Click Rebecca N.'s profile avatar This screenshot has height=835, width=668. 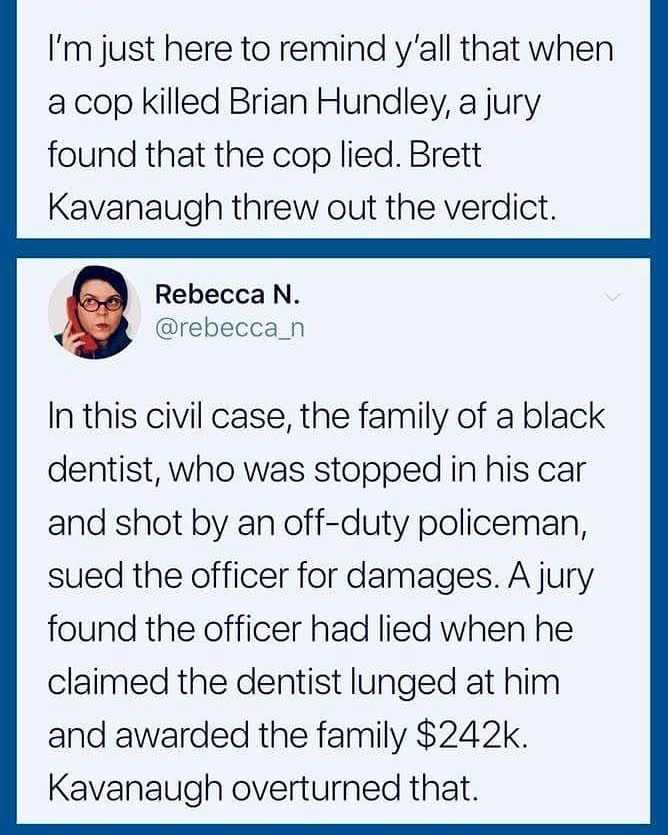[94, 311]
